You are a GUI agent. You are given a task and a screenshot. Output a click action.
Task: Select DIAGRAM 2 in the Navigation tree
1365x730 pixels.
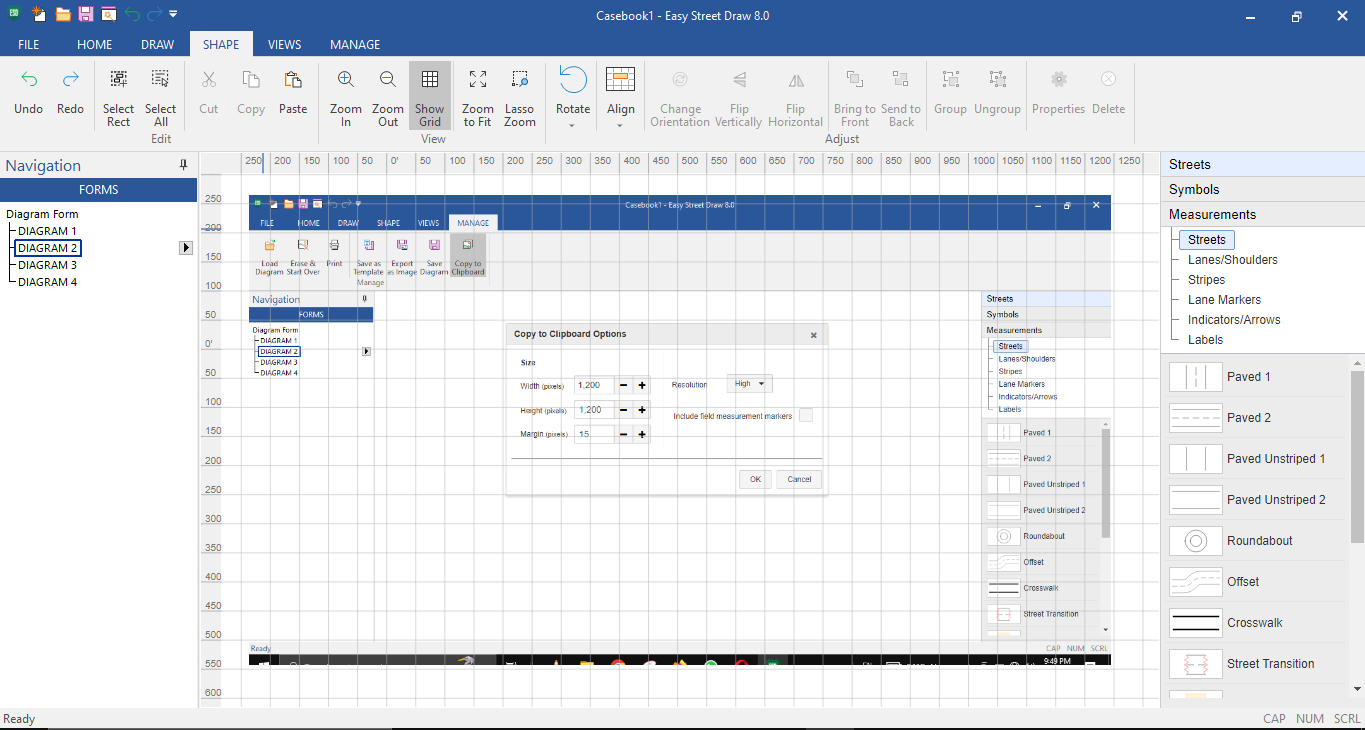coord(47,248)
